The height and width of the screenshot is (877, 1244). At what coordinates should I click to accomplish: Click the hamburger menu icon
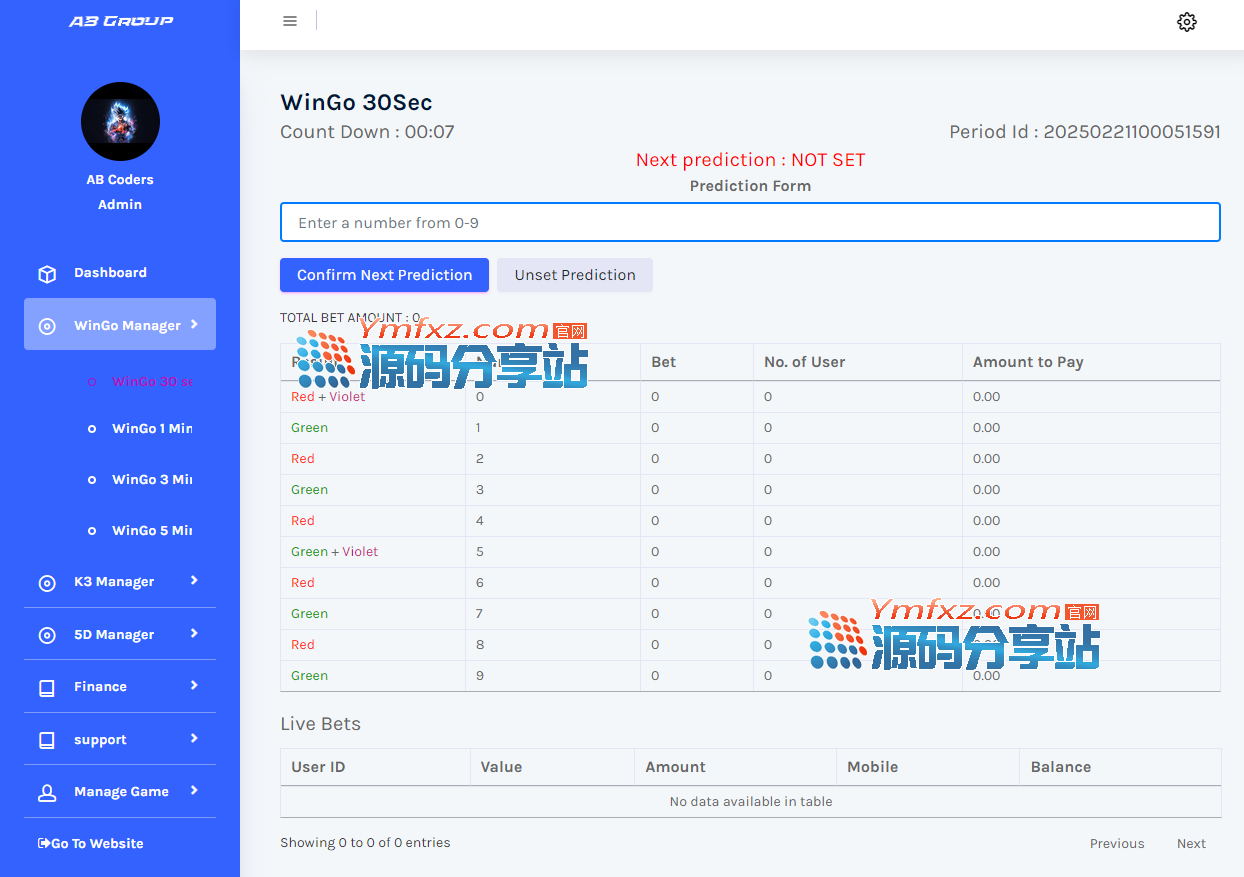point(290,21)
